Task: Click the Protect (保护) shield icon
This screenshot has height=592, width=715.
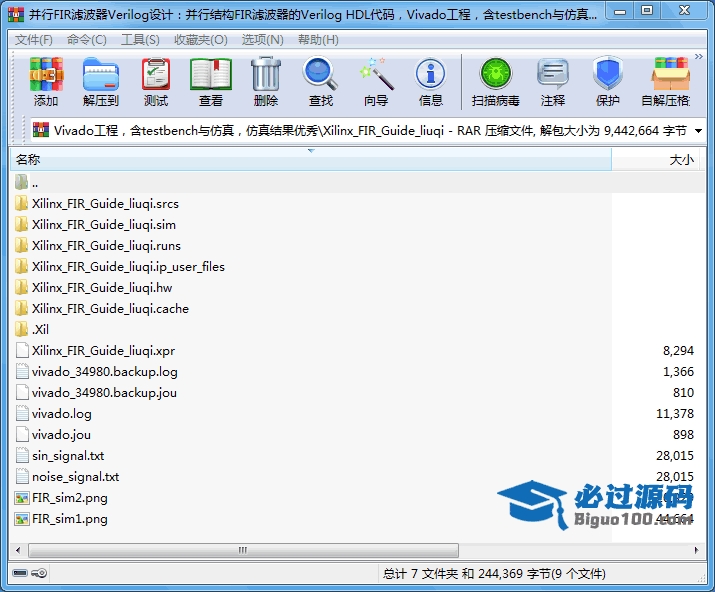Action: [x=608, y=73]
